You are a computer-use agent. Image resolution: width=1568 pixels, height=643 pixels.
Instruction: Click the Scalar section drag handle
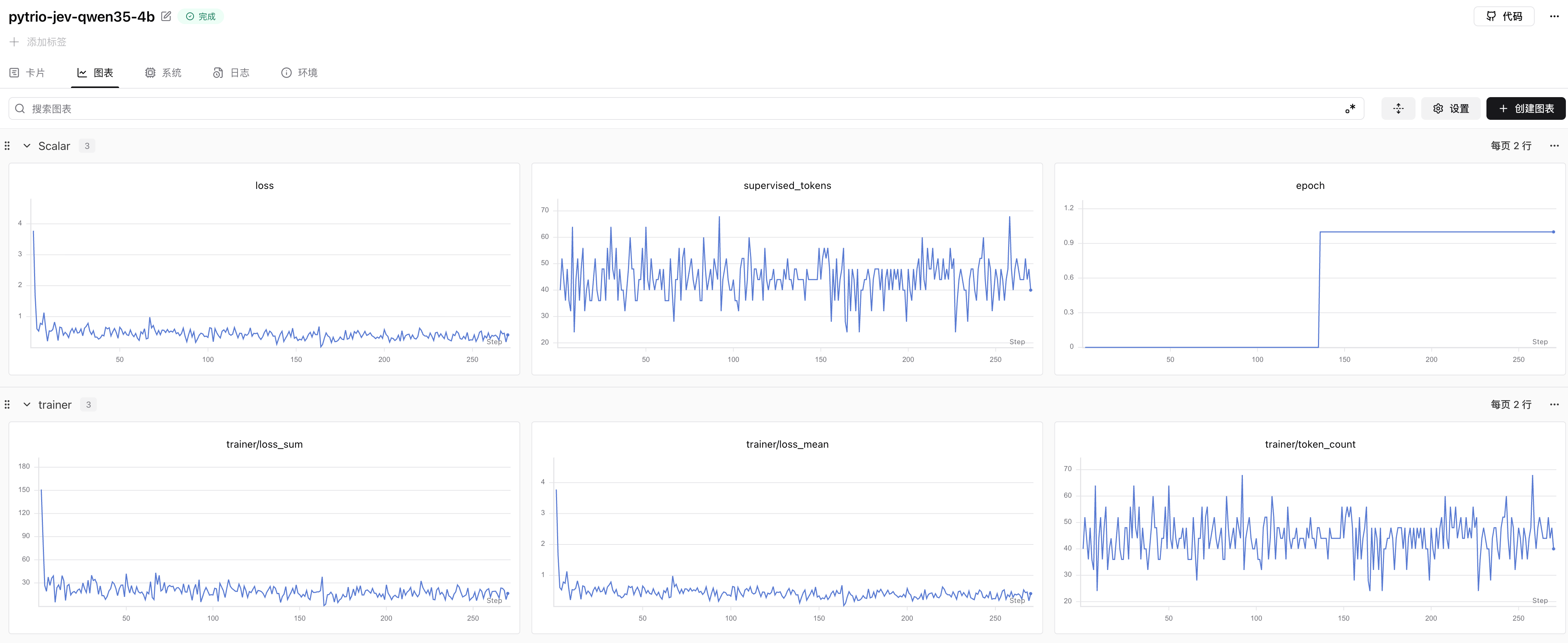(7, 146)
